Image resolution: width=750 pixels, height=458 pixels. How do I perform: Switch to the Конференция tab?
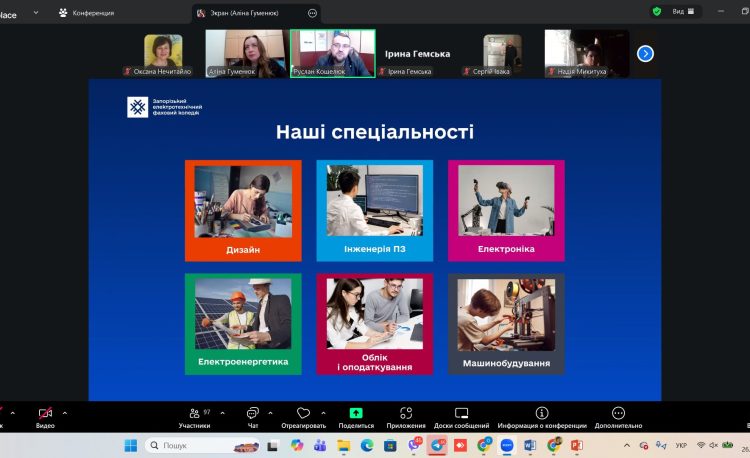click(92, 12)
